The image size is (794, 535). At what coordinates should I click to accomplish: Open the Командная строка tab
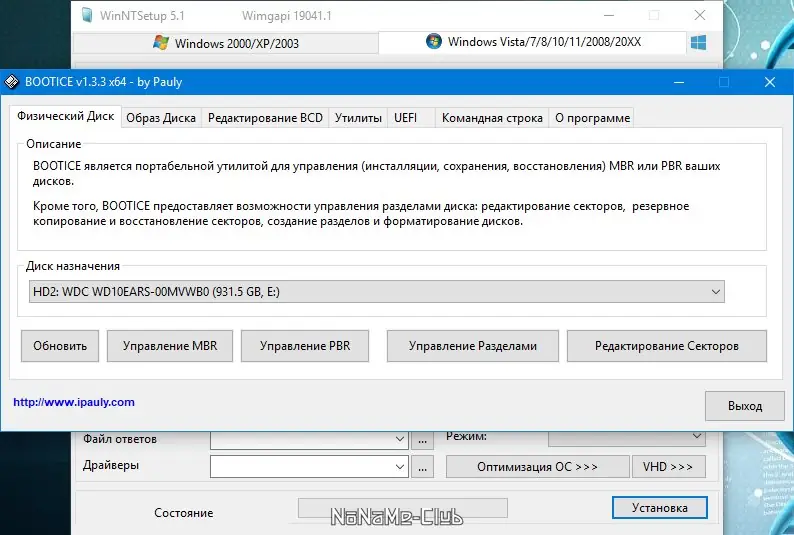click(492, 118)
